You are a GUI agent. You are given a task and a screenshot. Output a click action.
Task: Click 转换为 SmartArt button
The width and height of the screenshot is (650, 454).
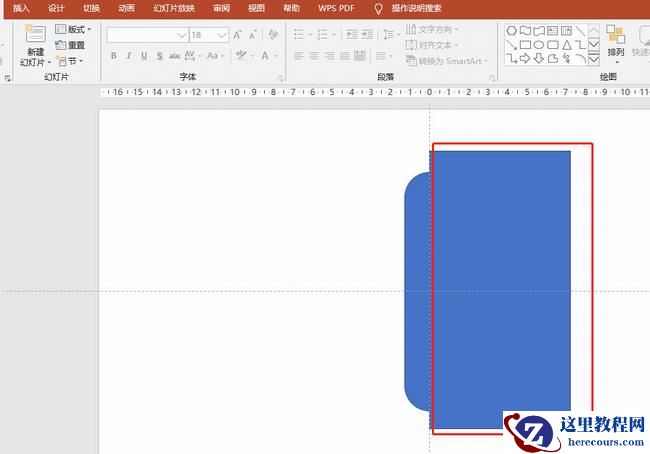[x=447, y=61]
